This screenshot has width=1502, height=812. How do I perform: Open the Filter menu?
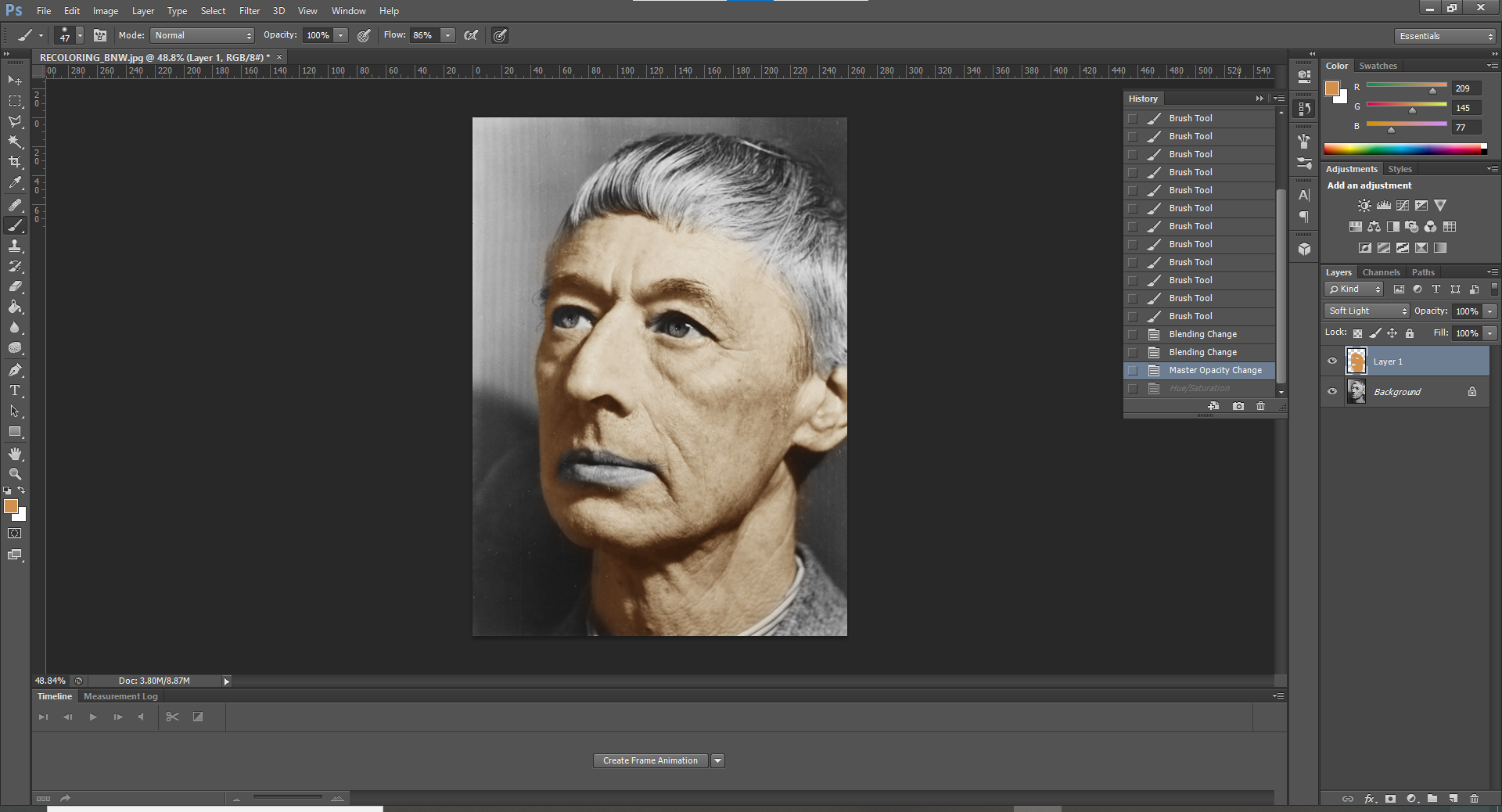coord(250,11)
